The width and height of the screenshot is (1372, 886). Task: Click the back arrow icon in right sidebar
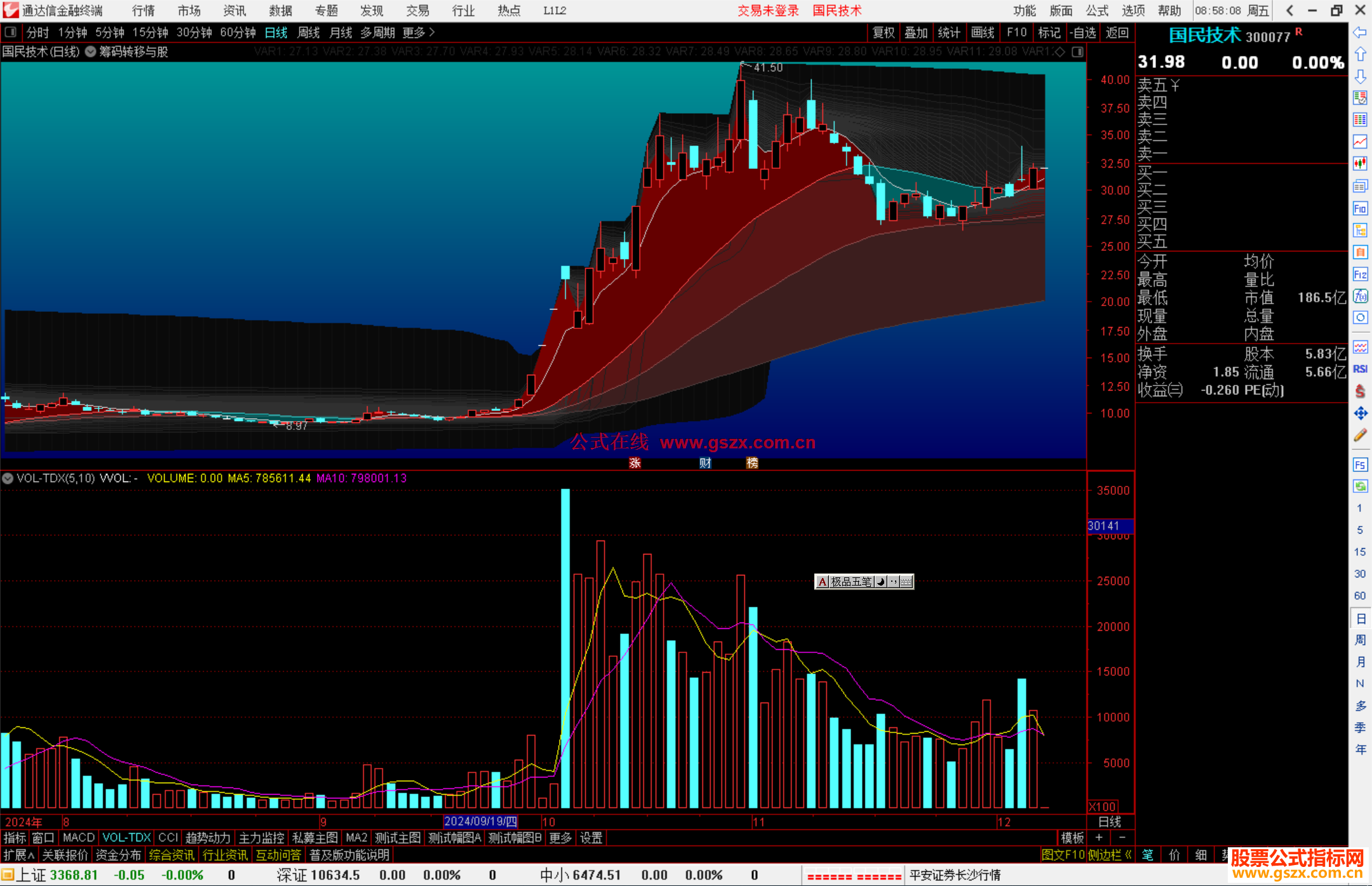1360,32
